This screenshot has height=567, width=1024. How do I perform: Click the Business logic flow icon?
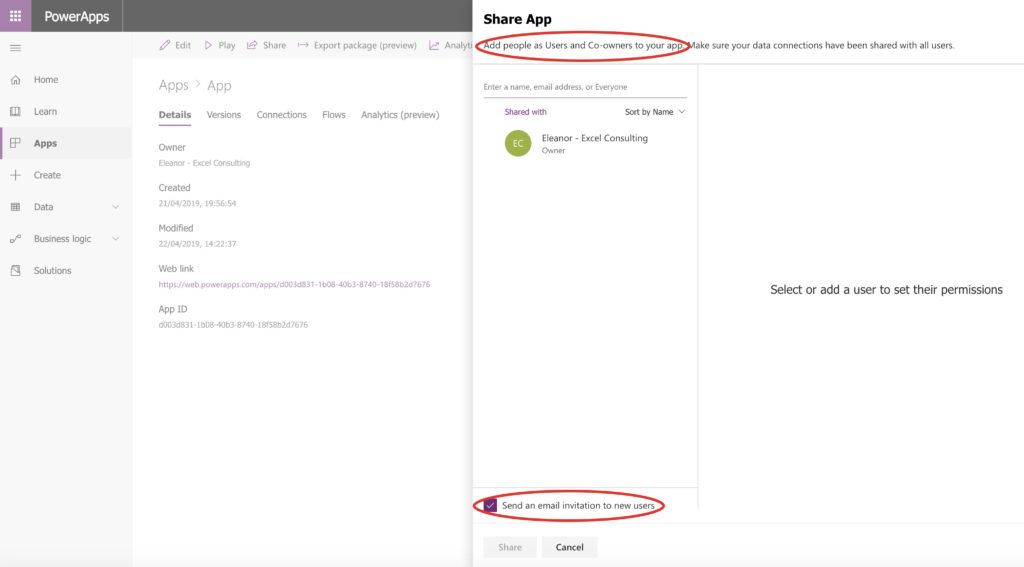(x=16, y=239)
